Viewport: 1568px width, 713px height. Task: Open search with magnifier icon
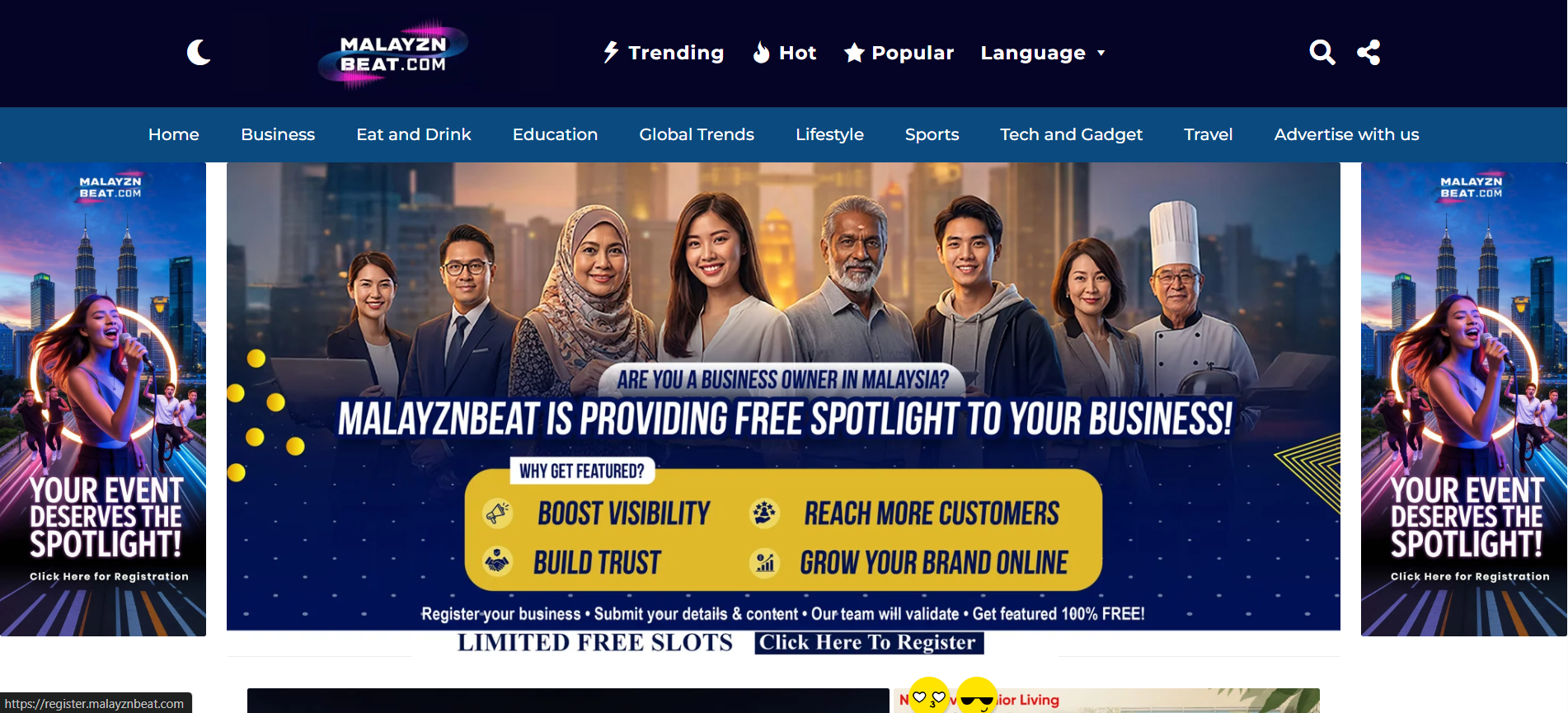[1322, 53]
